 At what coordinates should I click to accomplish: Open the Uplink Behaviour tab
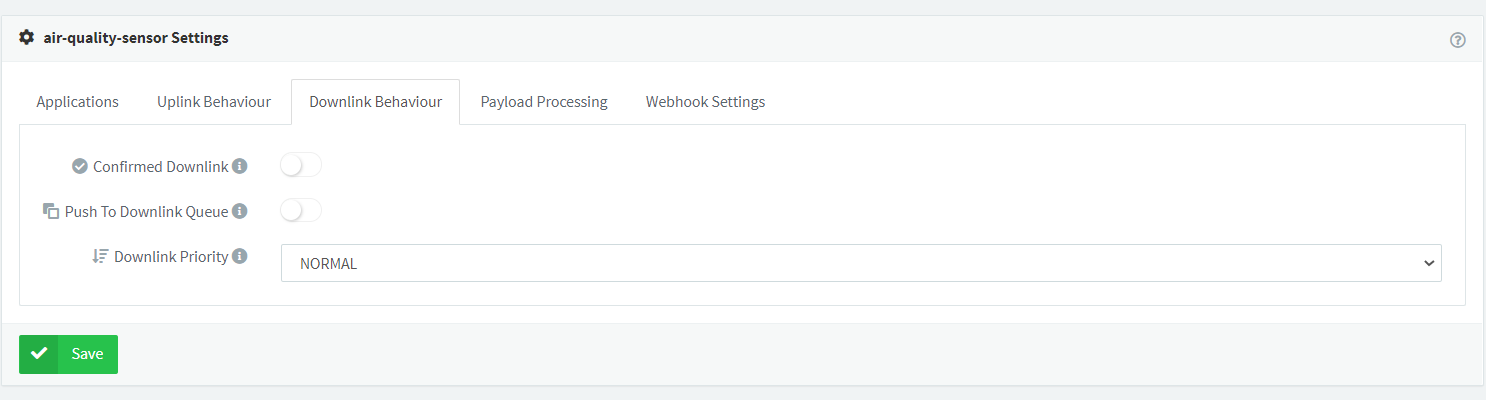click(x=214, y=102)
